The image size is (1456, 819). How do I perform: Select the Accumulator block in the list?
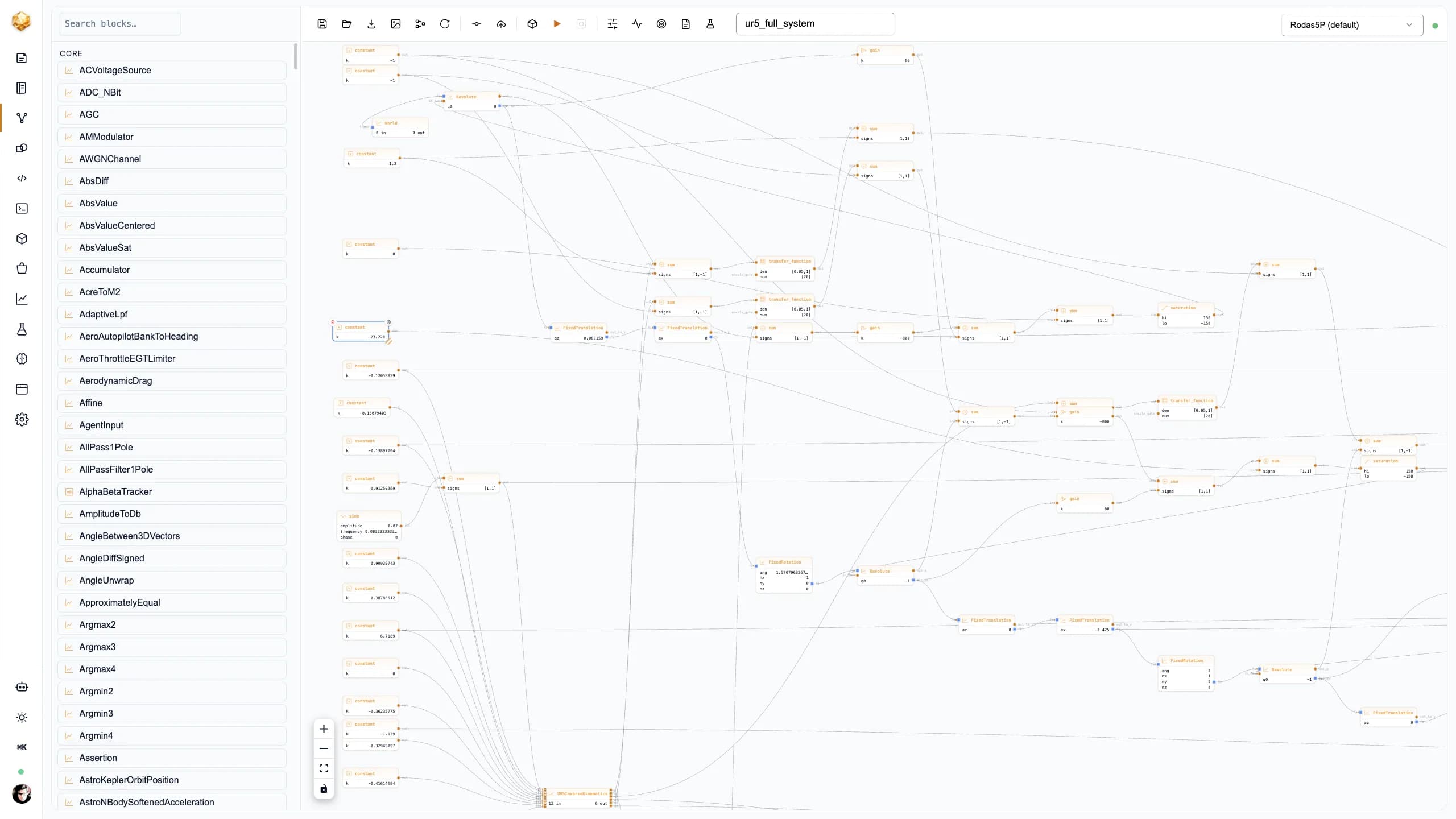[172, 270]
